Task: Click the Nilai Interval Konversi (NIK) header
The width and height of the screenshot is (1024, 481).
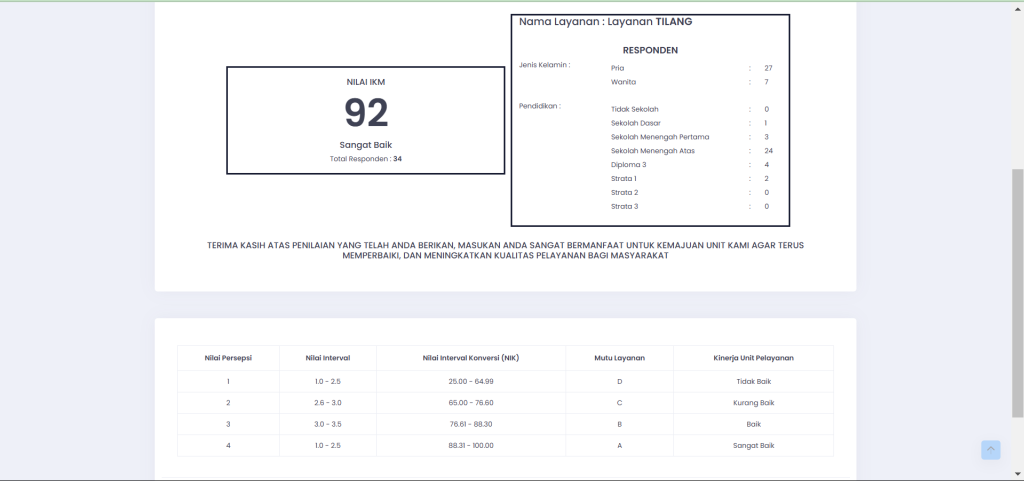Action: [471, 357]
